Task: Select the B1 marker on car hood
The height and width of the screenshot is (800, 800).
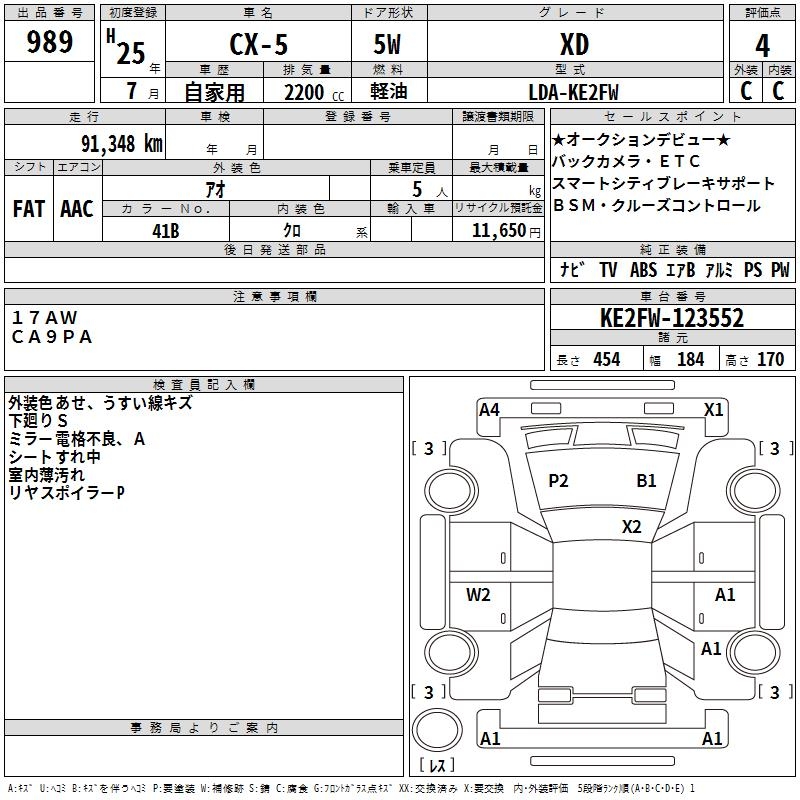Action: click(646, 481)
